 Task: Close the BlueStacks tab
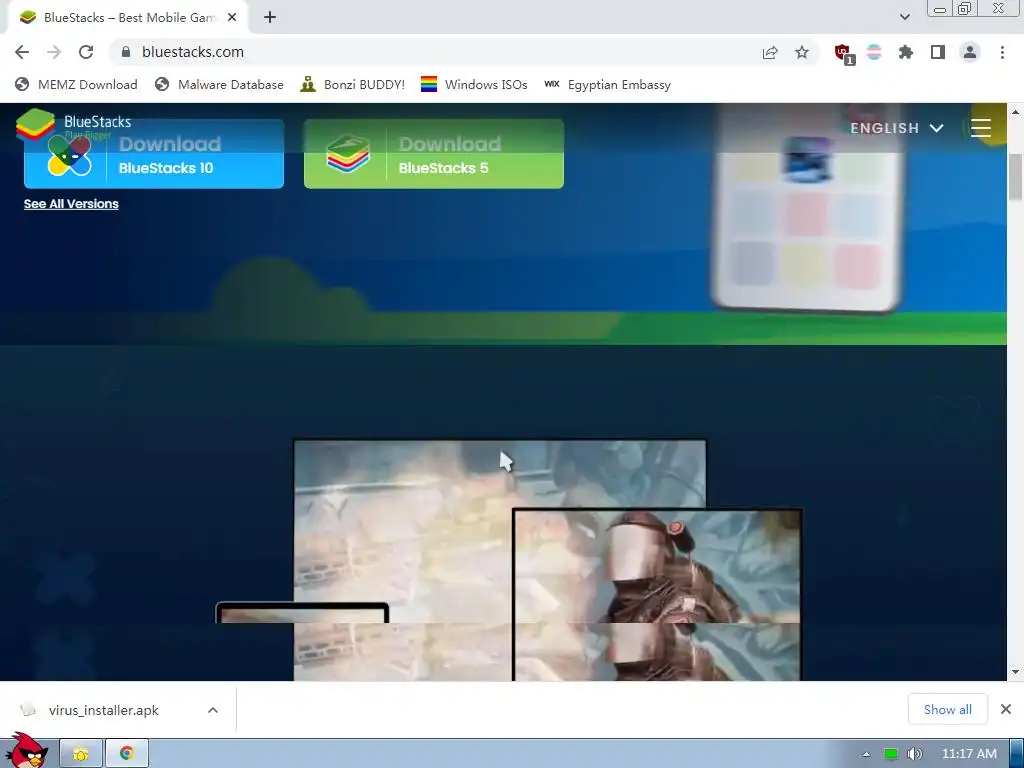(x=232, y=18)
